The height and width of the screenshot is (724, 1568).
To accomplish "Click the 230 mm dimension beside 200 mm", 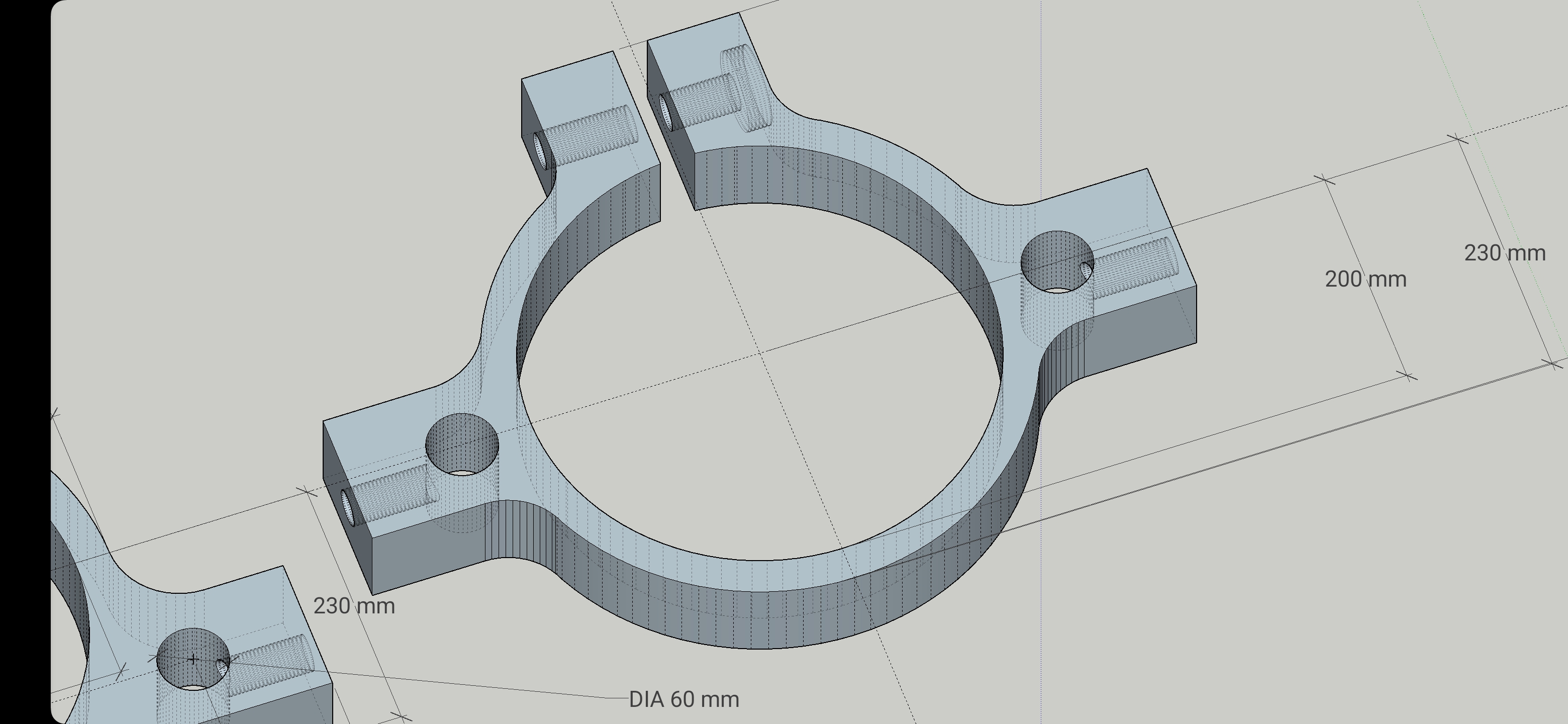I will click(x=1505, y=253).
